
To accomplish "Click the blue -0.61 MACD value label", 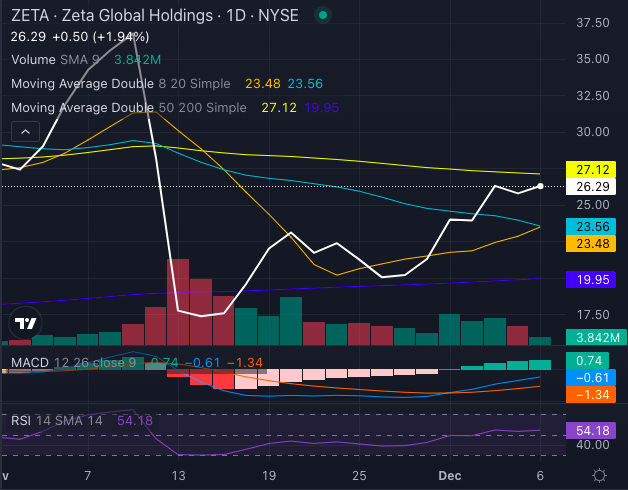I will click(588, 378).
